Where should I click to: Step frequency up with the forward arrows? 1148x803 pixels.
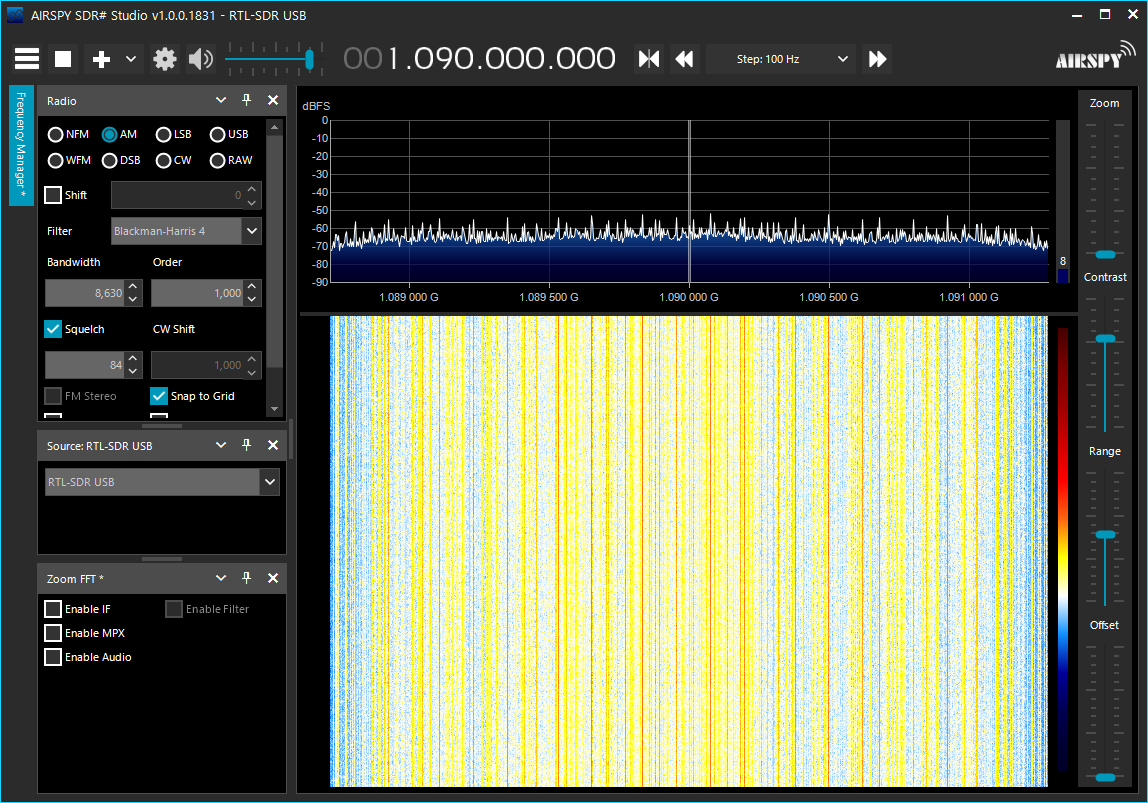[877, 59]
